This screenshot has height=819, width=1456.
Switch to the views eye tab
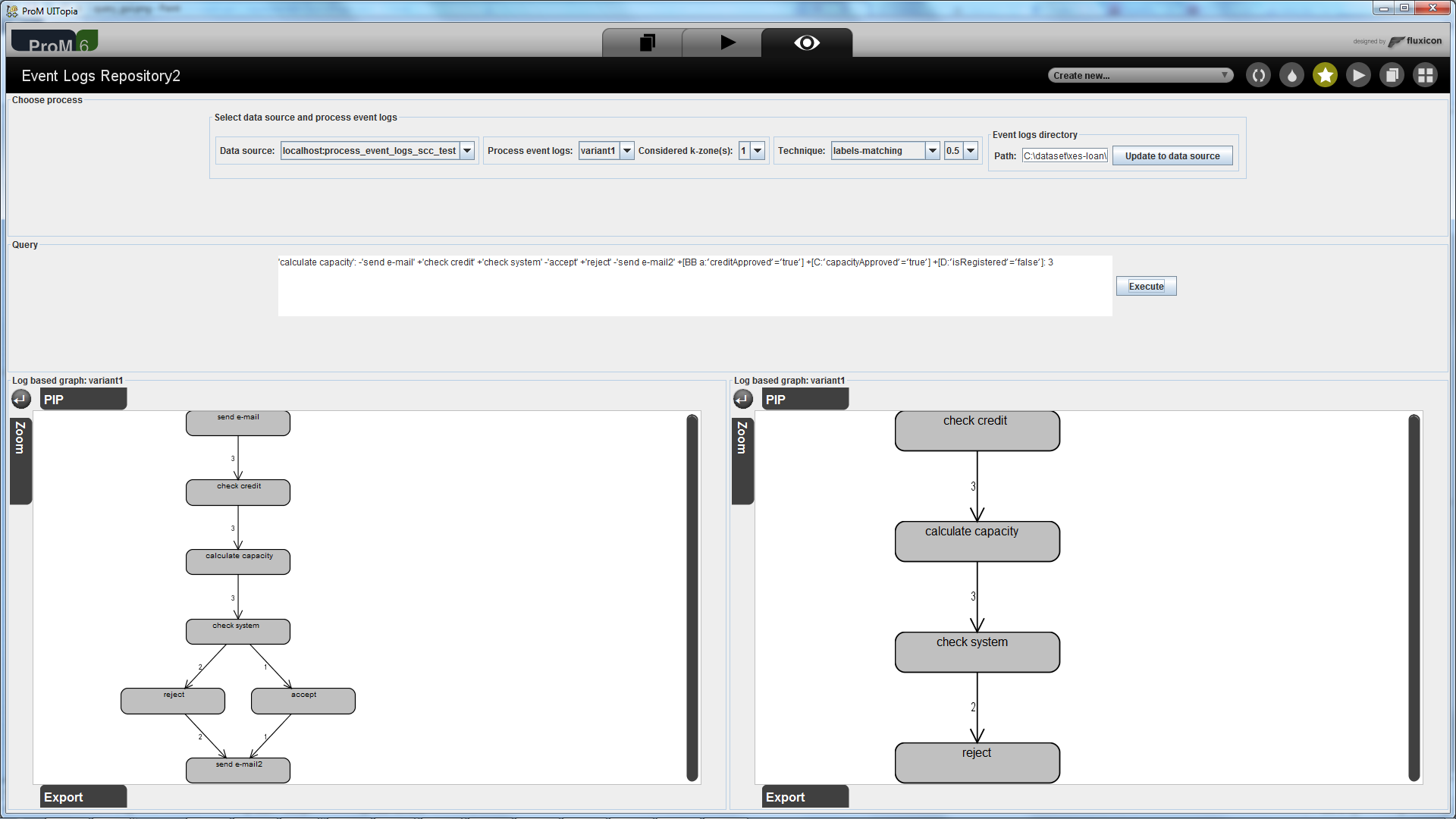(807, 42)
